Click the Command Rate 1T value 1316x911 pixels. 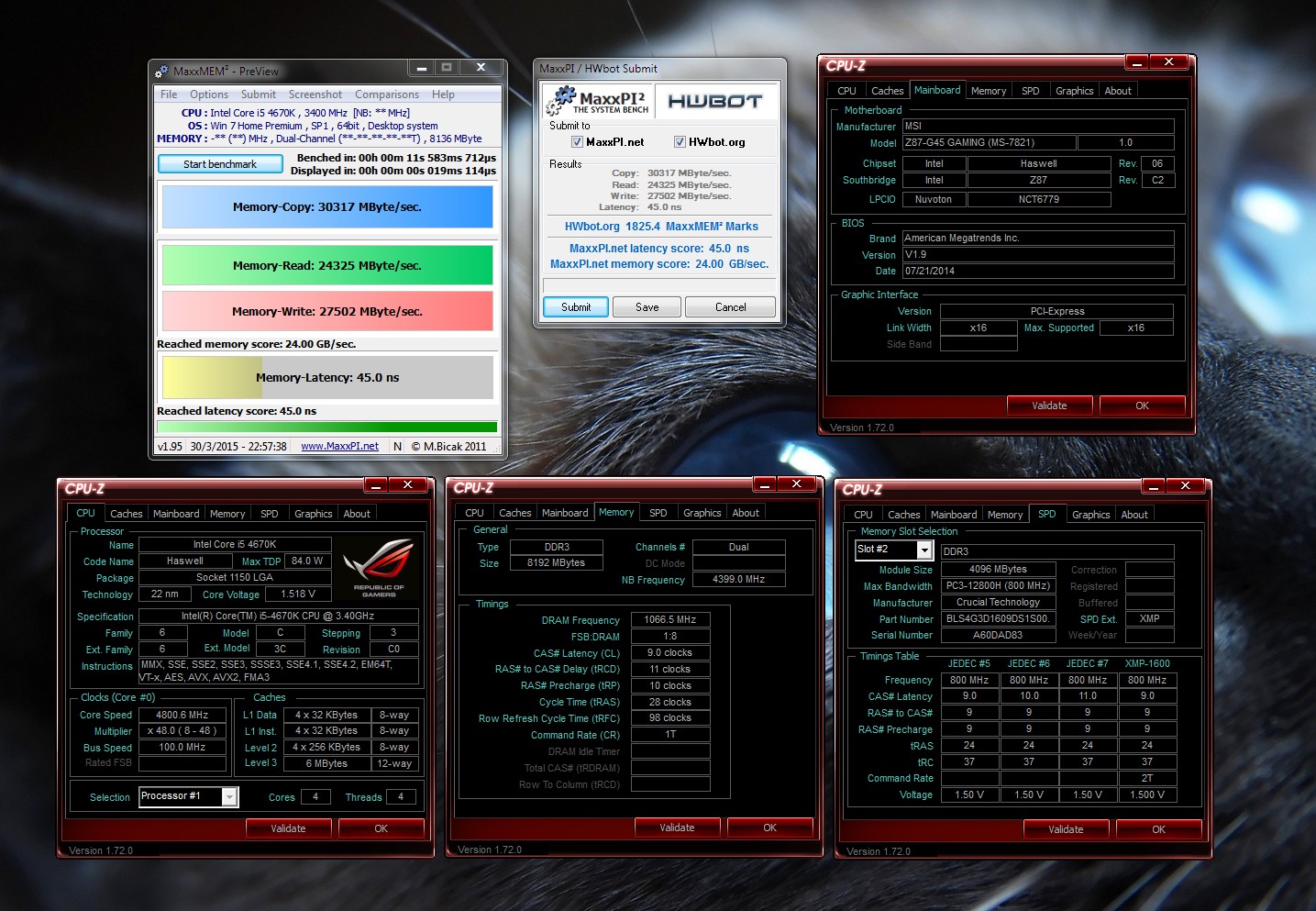(x=669, y=735)
